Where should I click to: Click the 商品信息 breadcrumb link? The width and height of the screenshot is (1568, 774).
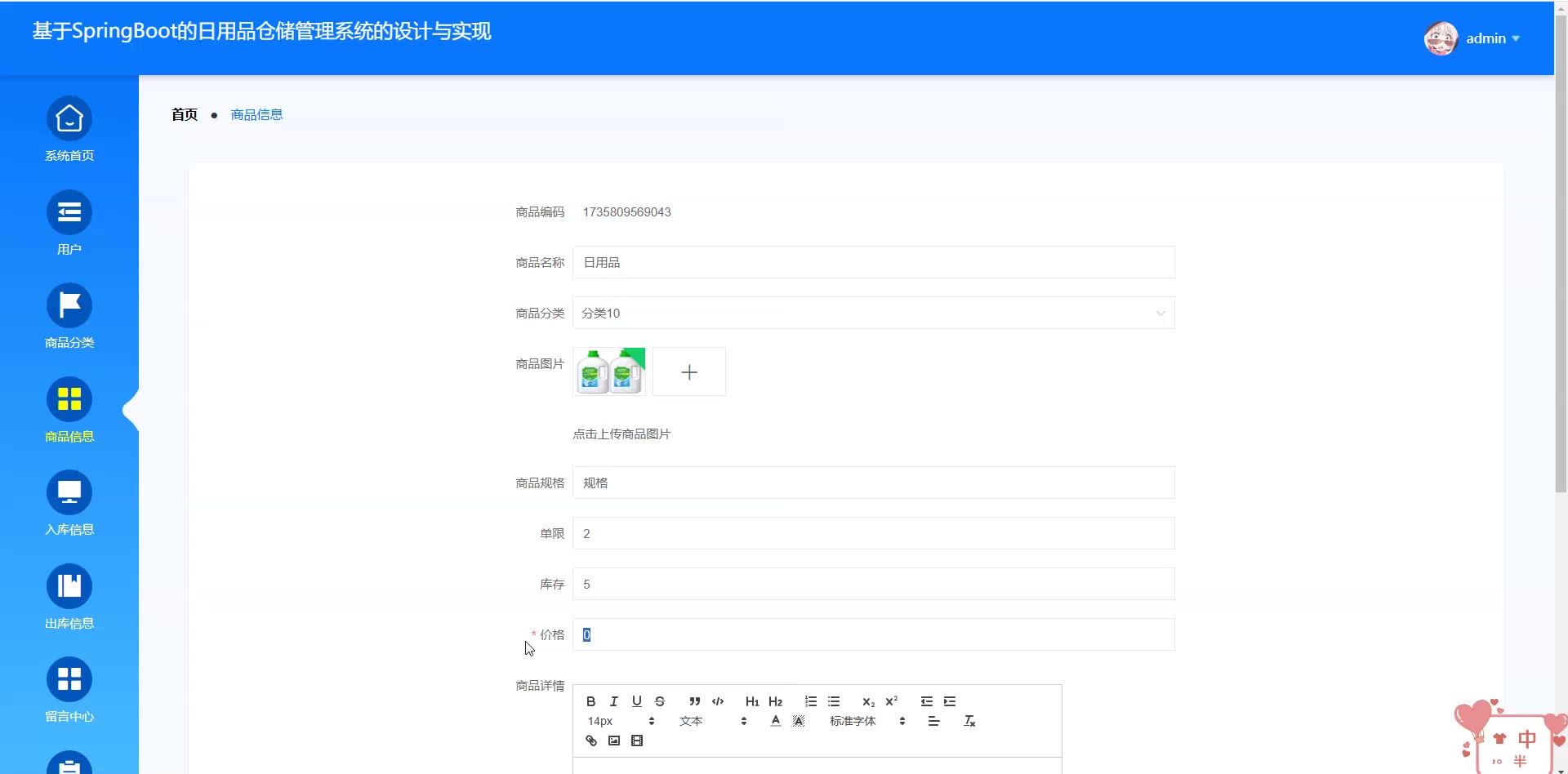(256, 114)
